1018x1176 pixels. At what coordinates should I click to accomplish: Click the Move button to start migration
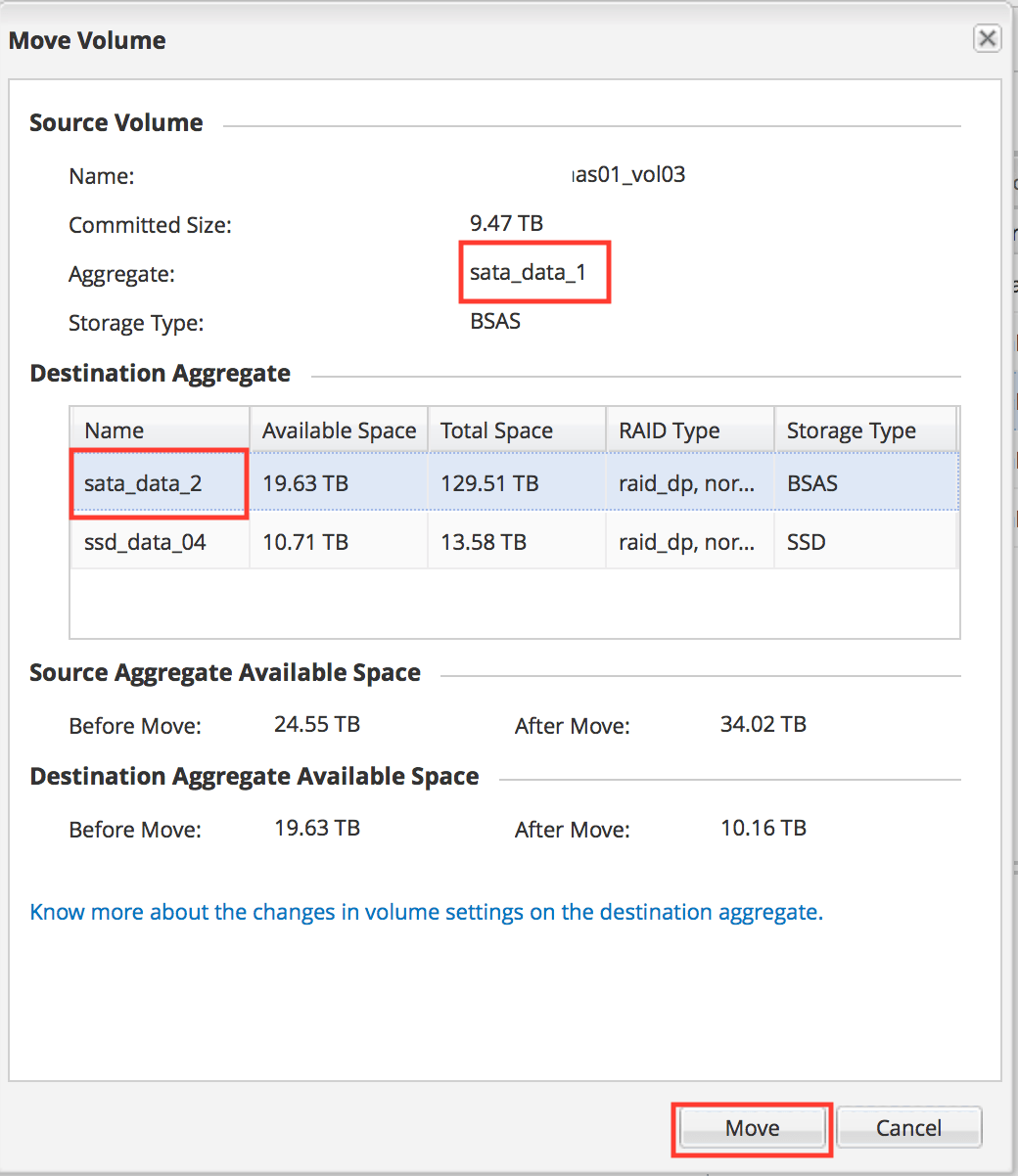pos(752,1128)
